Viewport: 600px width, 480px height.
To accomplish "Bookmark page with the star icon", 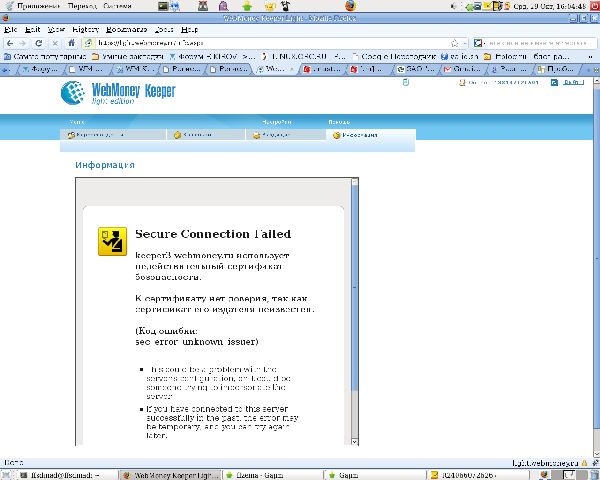I will click(455, 45).
